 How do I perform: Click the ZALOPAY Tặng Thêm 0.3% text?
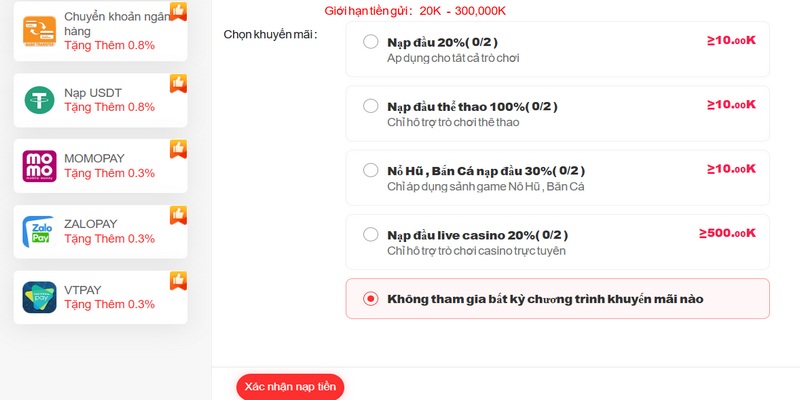pos(109,239)
